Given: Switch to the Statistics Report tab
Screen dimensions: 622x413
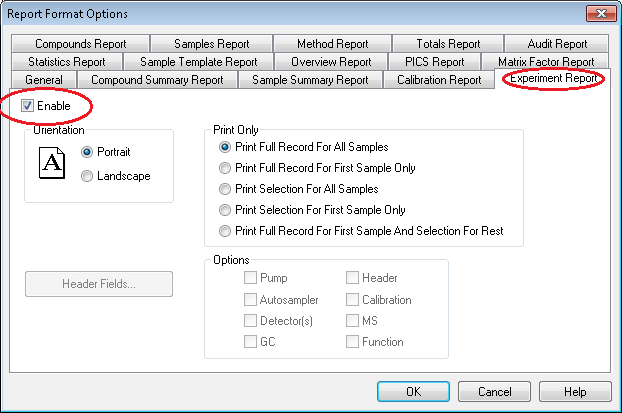Looking at the screenshot, I should (x=66, y=62).
